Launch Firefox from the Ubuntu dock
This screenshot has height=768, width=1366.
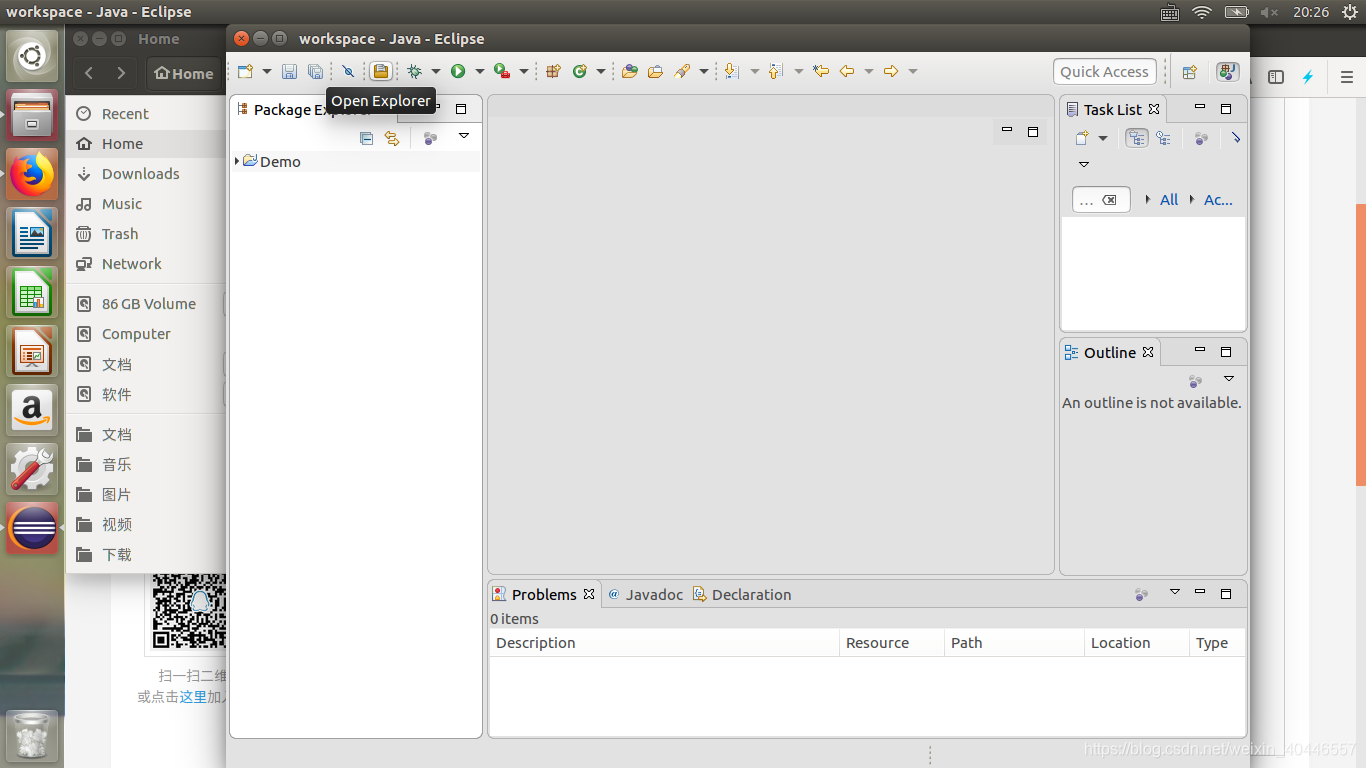(31, 173)
